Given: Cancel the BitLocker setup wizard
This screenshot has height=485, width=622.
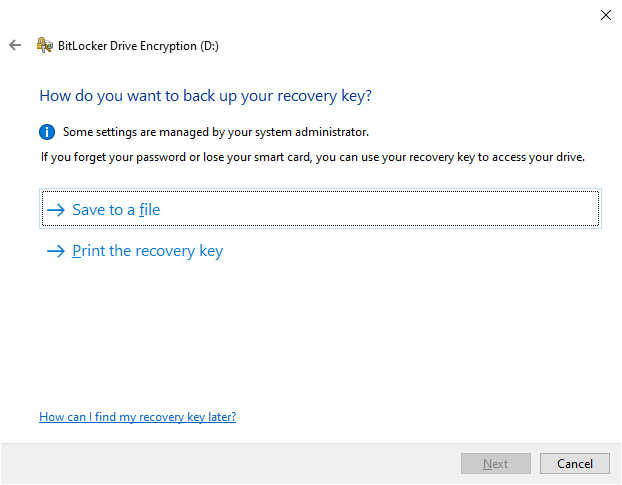Looking at the screenshot, I should coord(574,464).
